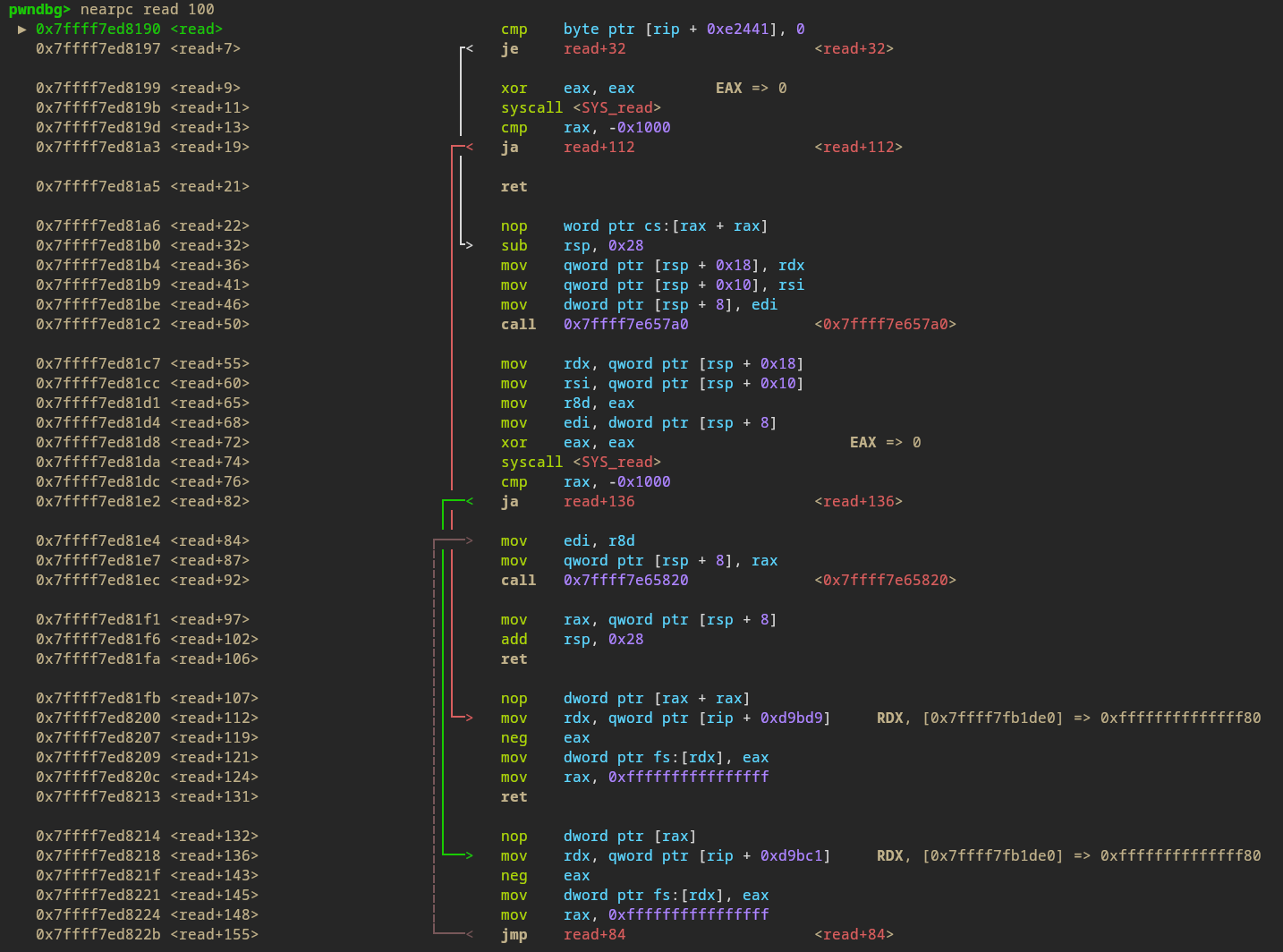Click the typed command nearpc read 100

pos(147,10)
